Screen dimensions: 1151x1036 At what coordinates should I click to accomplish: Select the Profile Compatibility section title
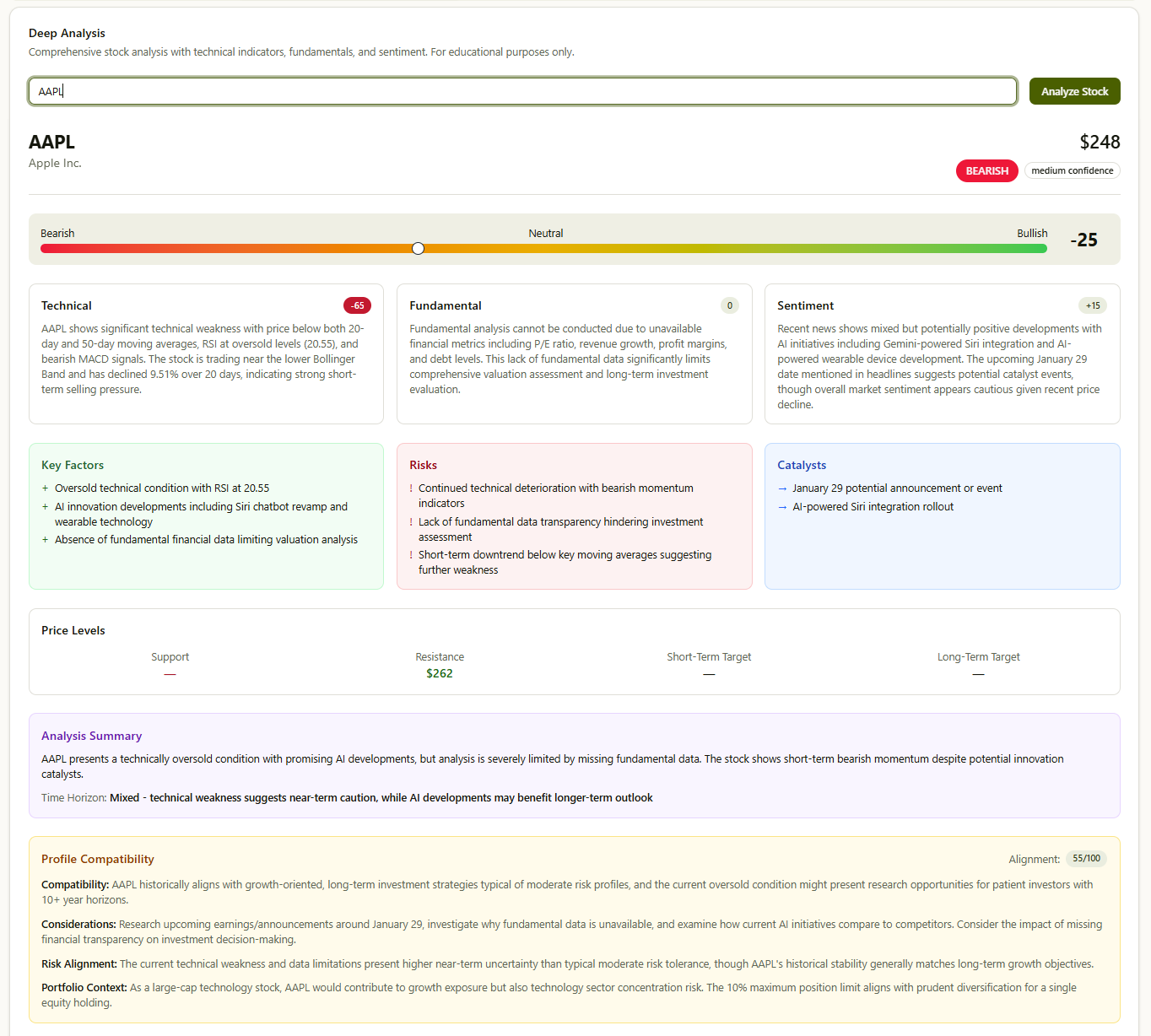coord(97,859)
